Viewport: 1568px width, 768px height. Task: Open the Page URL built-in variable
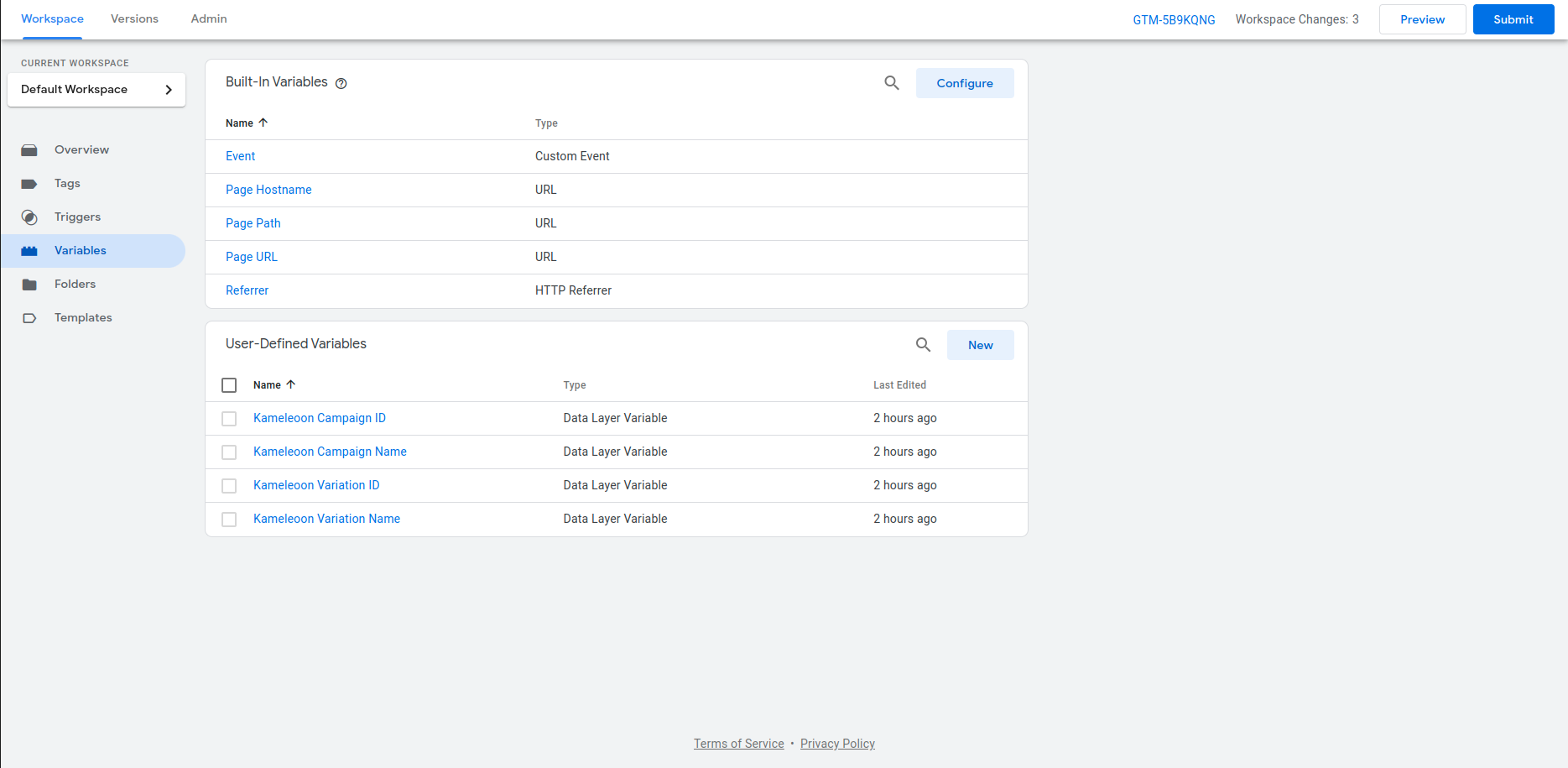252,257
